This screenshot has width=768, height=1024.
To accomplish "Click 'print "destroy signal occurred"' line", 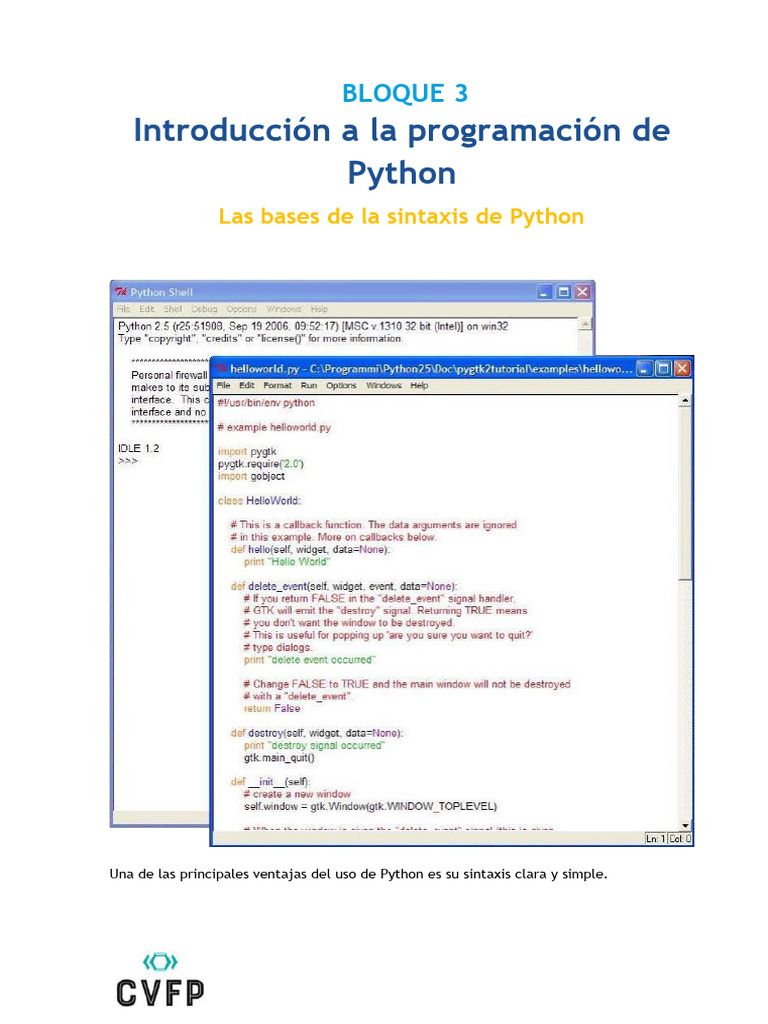I will click(314, 746).
